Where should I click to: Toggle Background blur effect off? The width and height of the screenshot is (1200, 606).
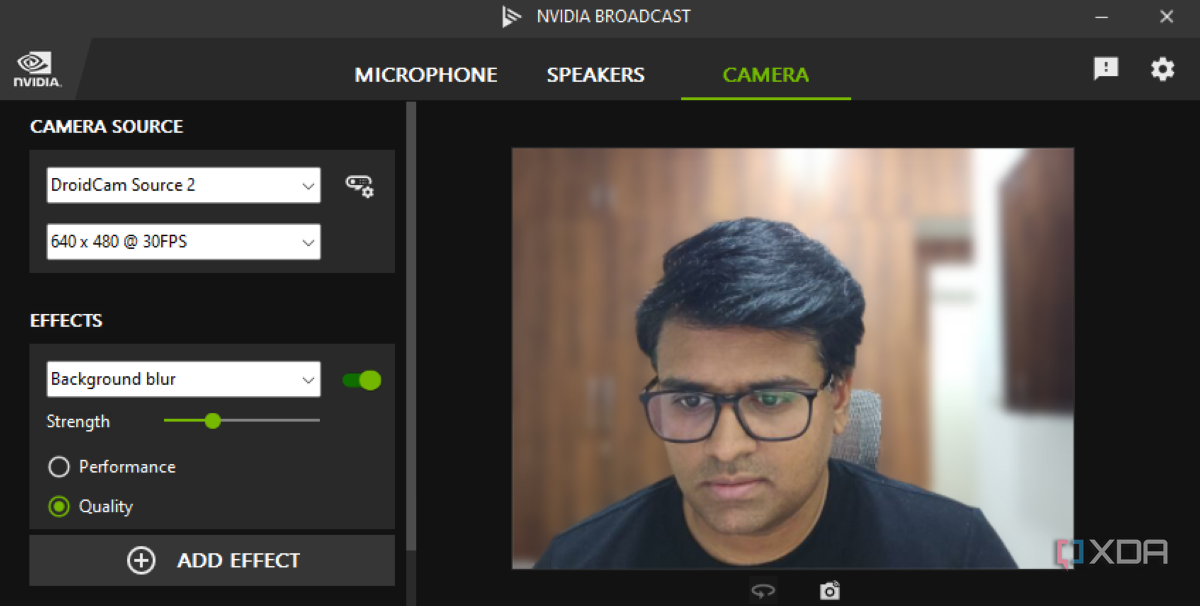362,380
